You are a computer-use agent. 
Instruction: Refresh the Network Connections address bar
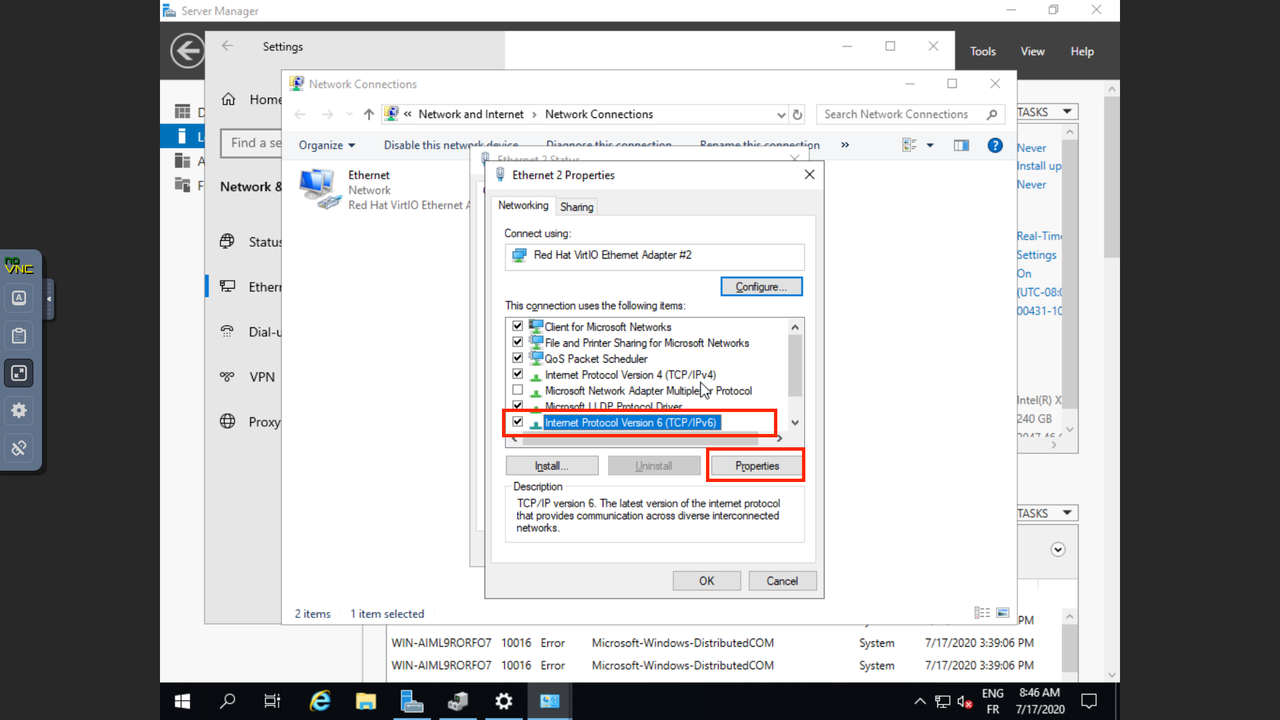pos(797,114)
